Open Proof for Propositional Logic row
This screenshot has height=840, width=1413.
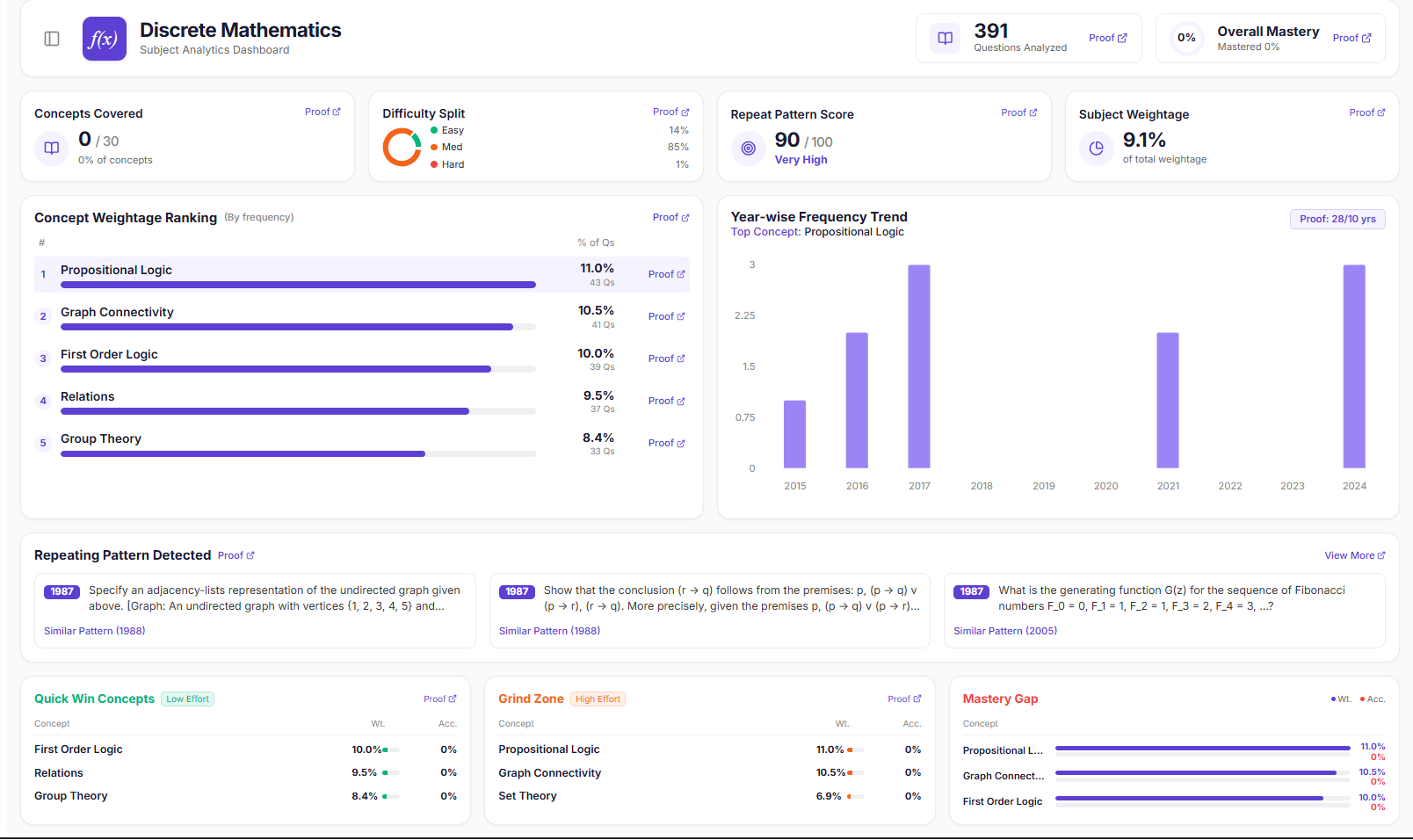tap(666, 274)
